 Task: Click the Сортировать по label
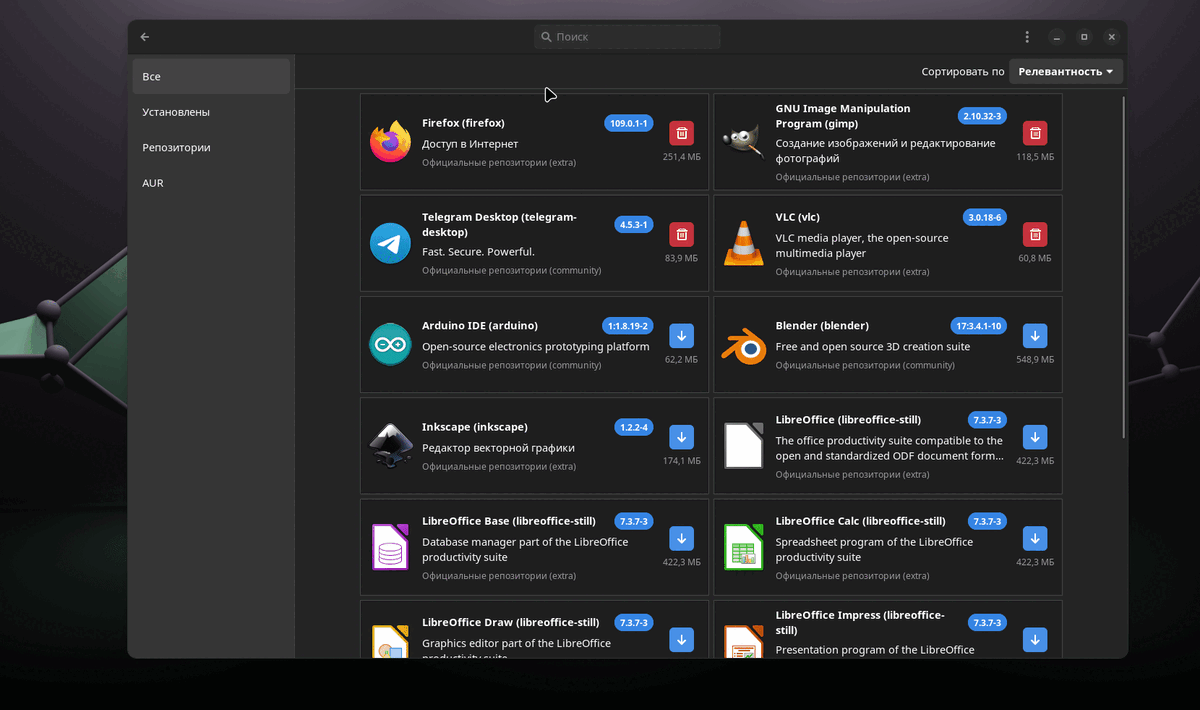(963, 72)
